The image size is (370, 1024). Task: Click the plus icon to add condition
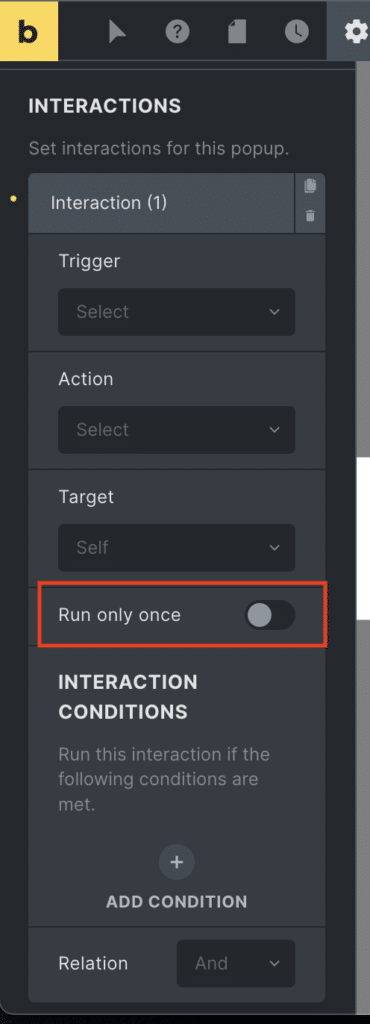pyautogui.click(x=176, y=862)
